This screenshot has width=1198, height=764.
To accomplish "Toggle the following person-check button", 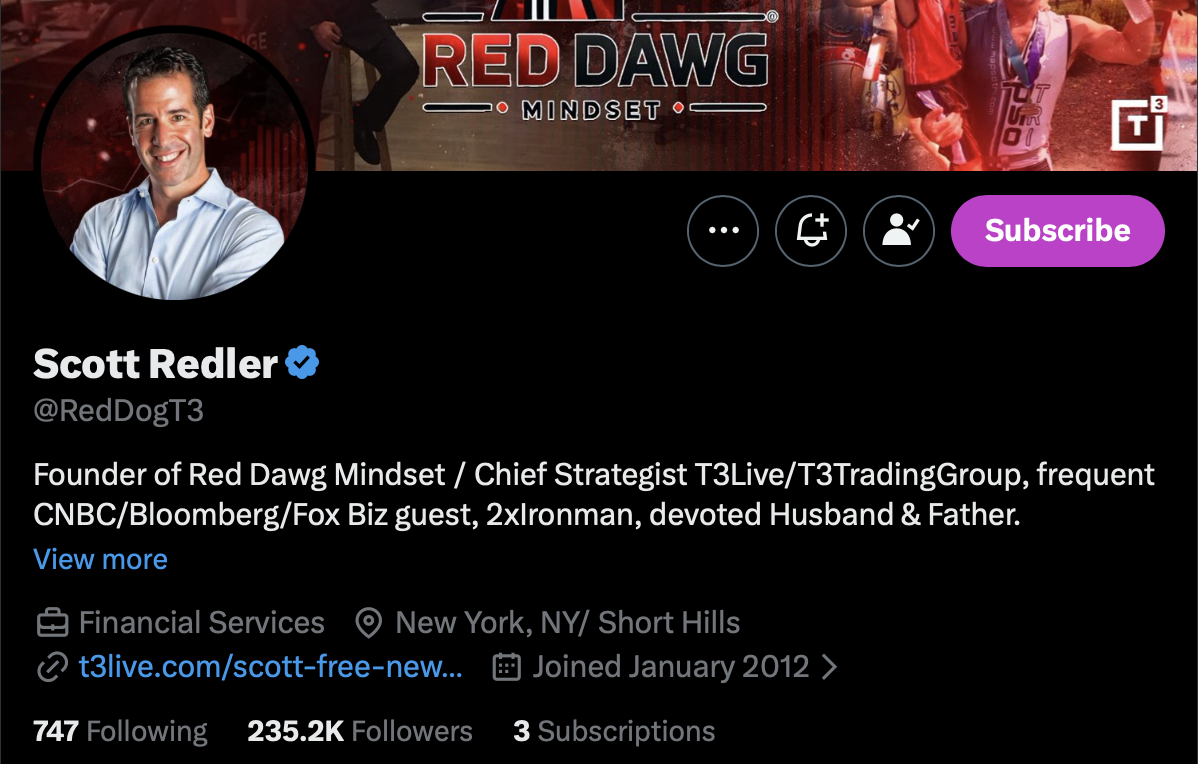I will tap(898, 231).
